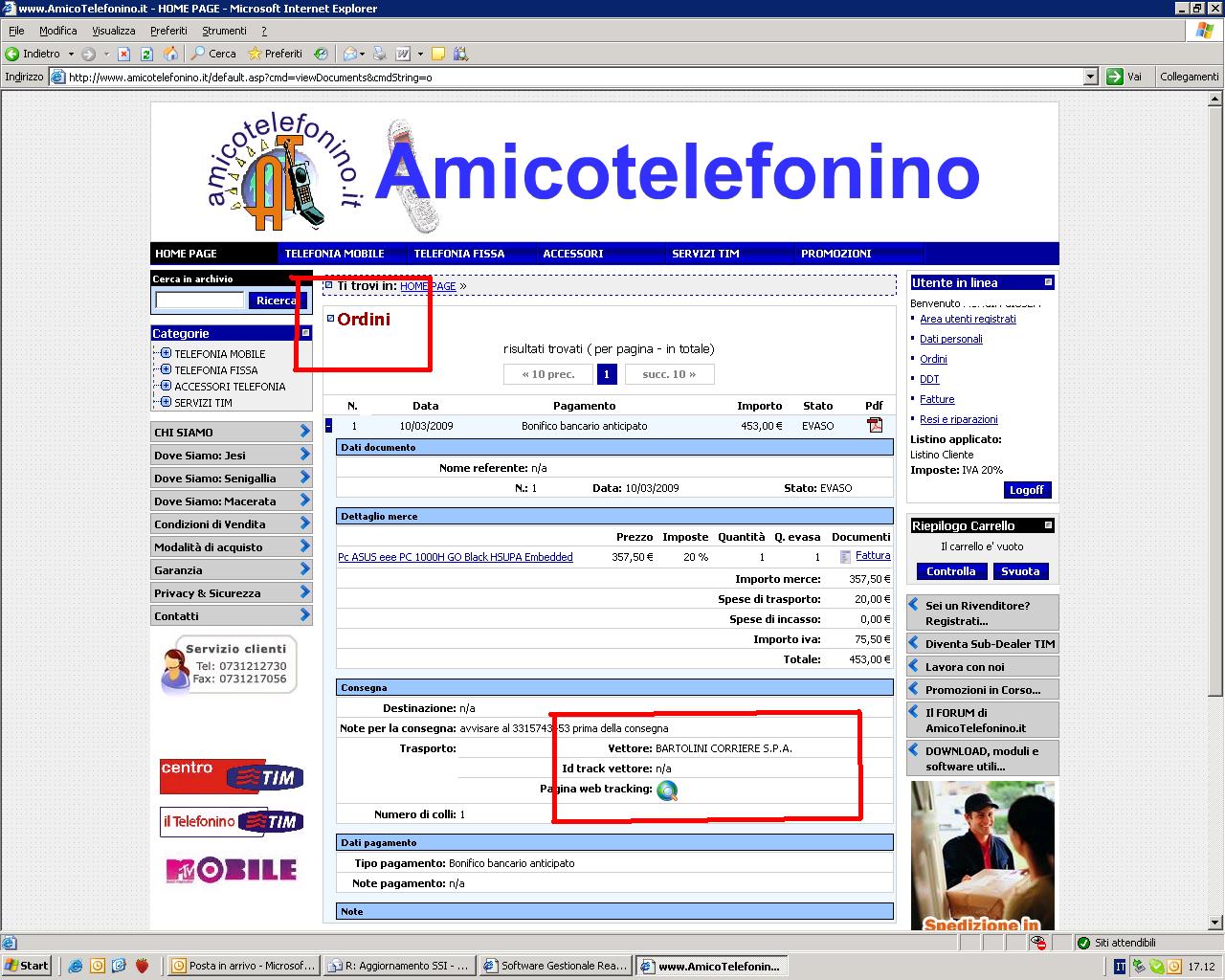The image size is (1225, 980).
Task: Open the browser history toolbar icon
Action: tap(322, 54)
